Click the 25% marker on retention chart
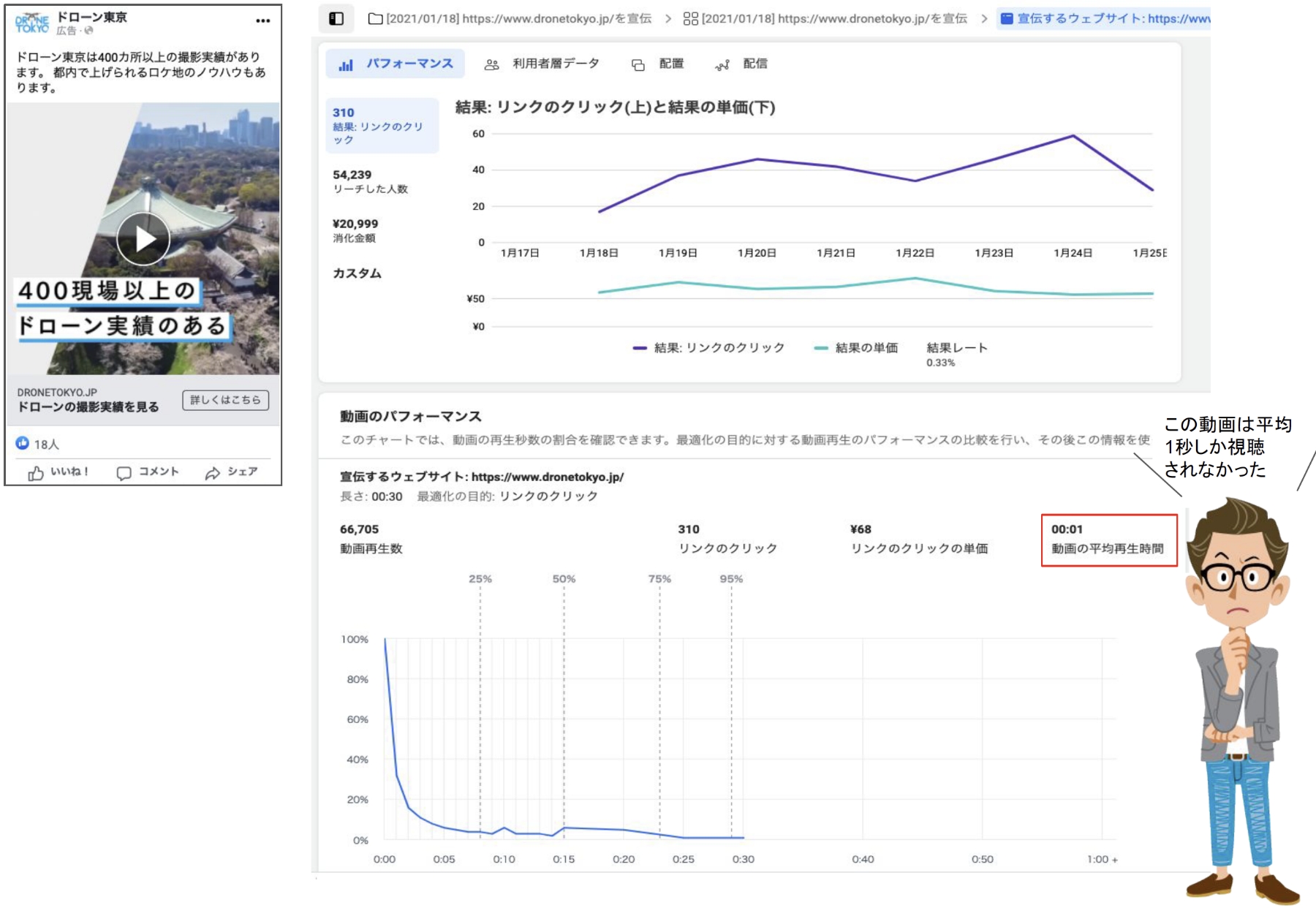 (x=480, y=579)
